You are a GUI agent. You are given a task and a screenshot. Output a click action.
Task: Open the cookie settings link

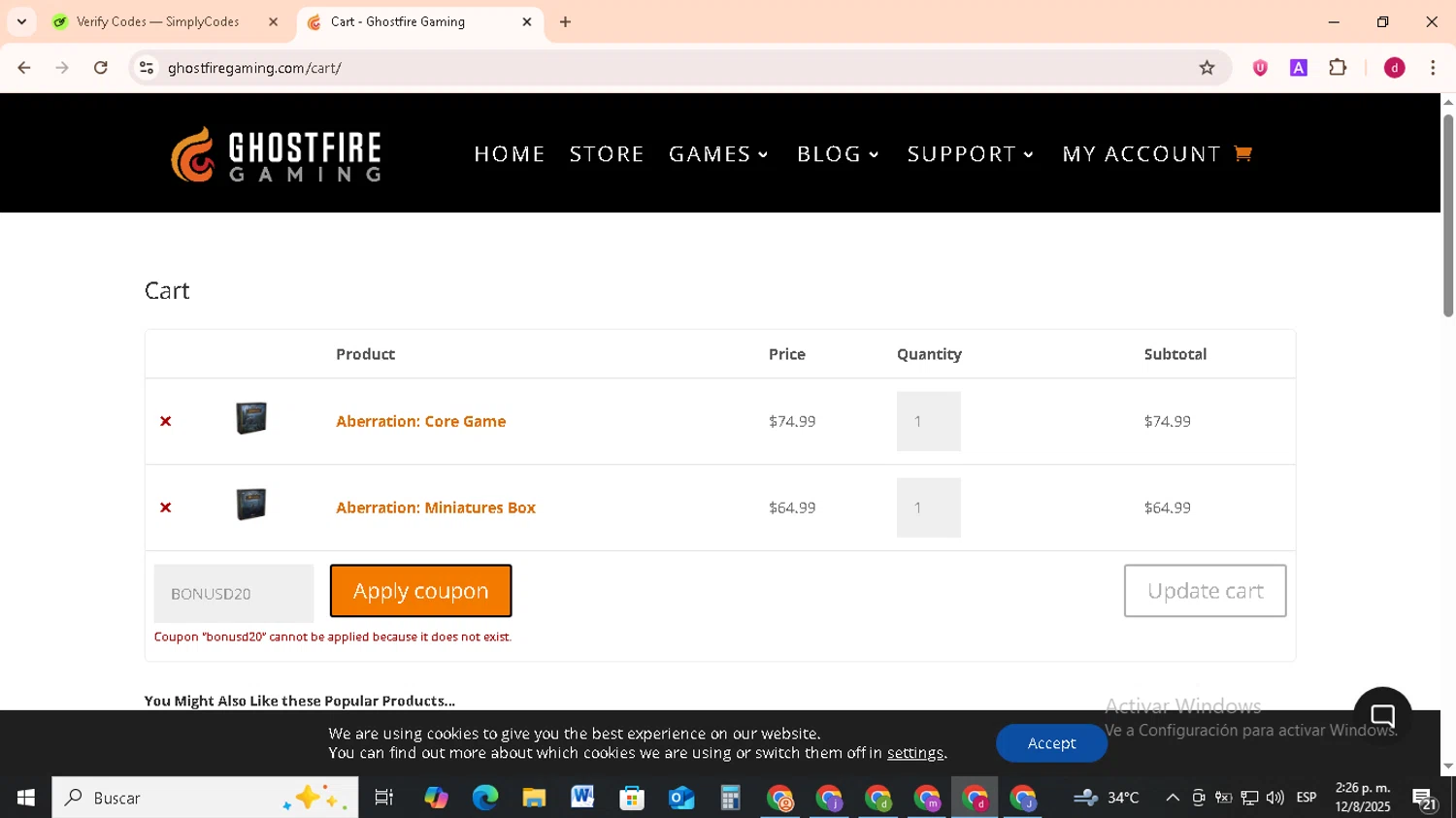click(914, 753)
